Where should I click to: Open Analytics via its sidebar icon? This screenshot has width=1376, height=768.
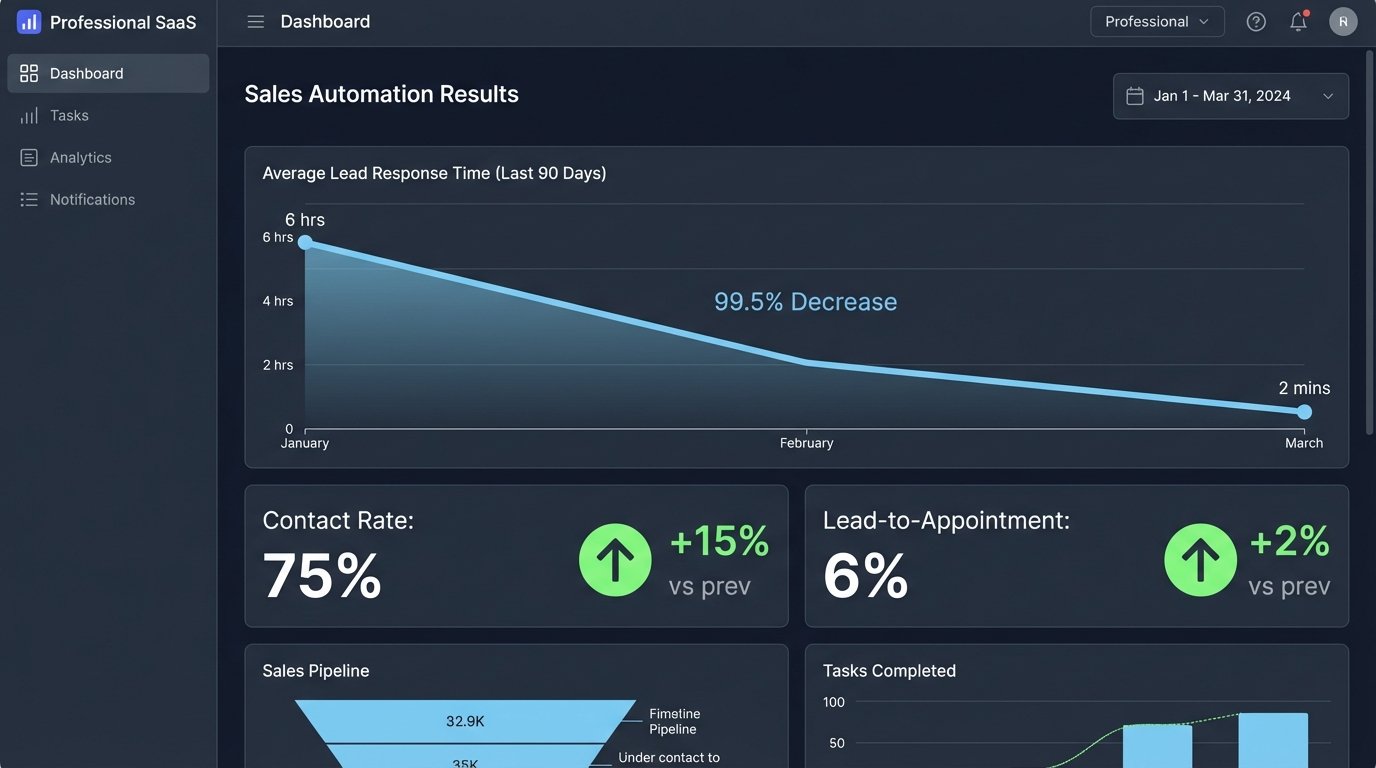pos(28,156)
